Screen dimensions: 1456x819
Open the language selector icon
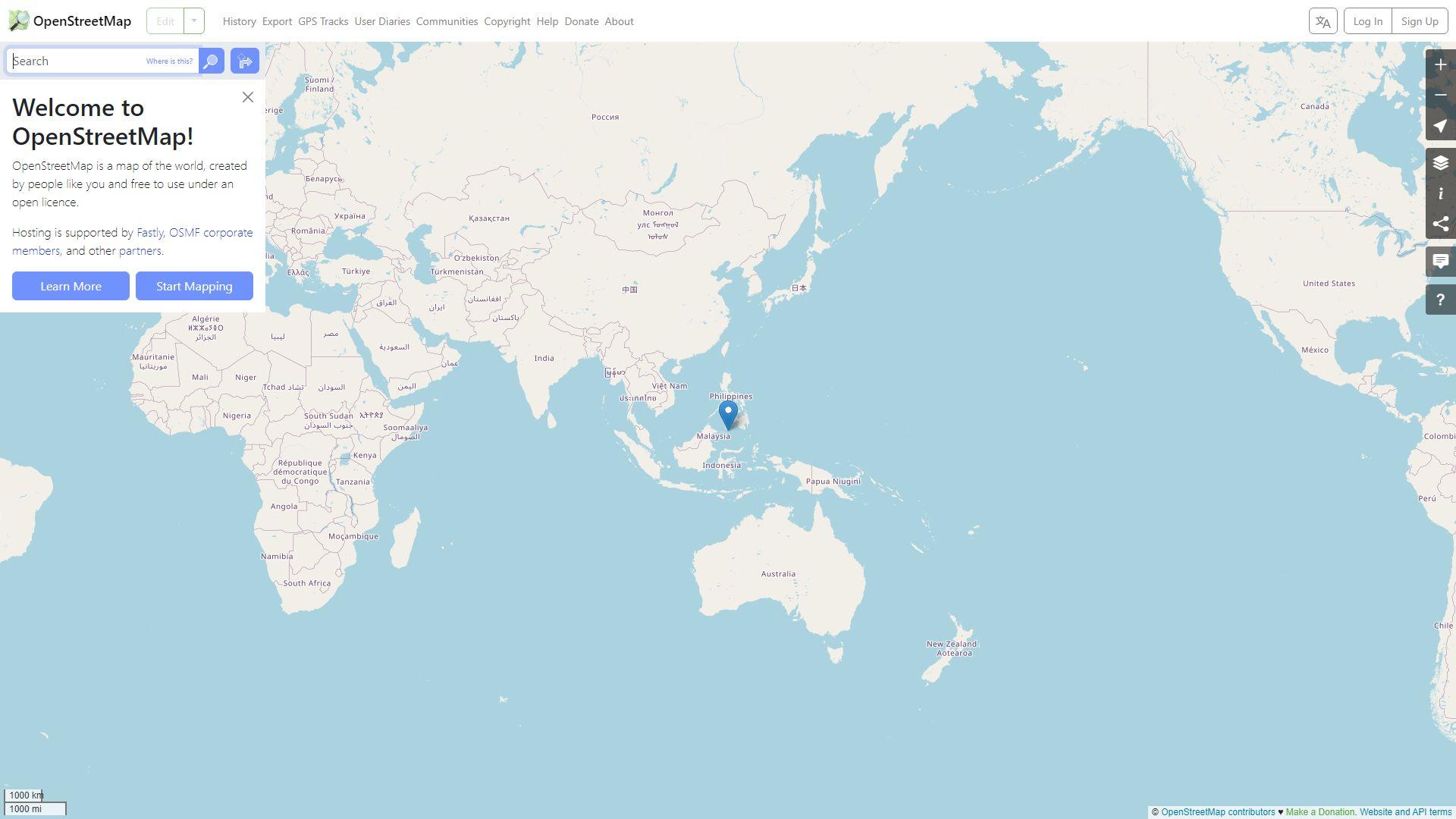tap(1323, 21)
